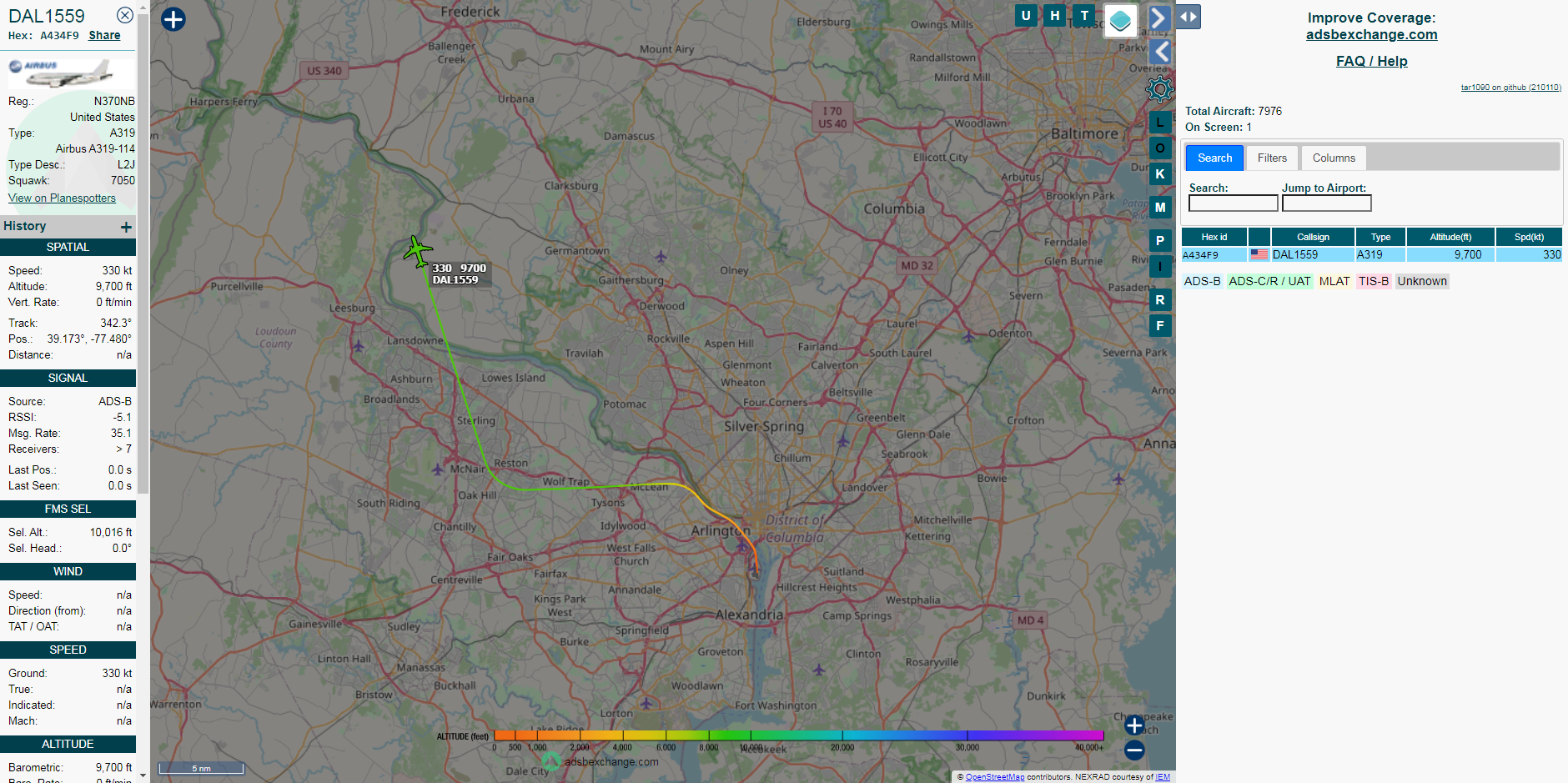Image resolution: width=1568 pixels, height=783 pixels.
Task: Click the 7050 squawk value
Action: point(123,180)
